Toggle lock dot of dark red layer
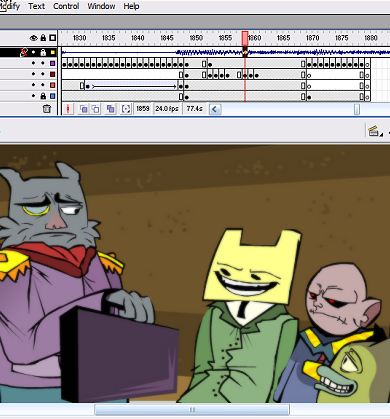The image size is (390, 419). [x=43, y=74]
